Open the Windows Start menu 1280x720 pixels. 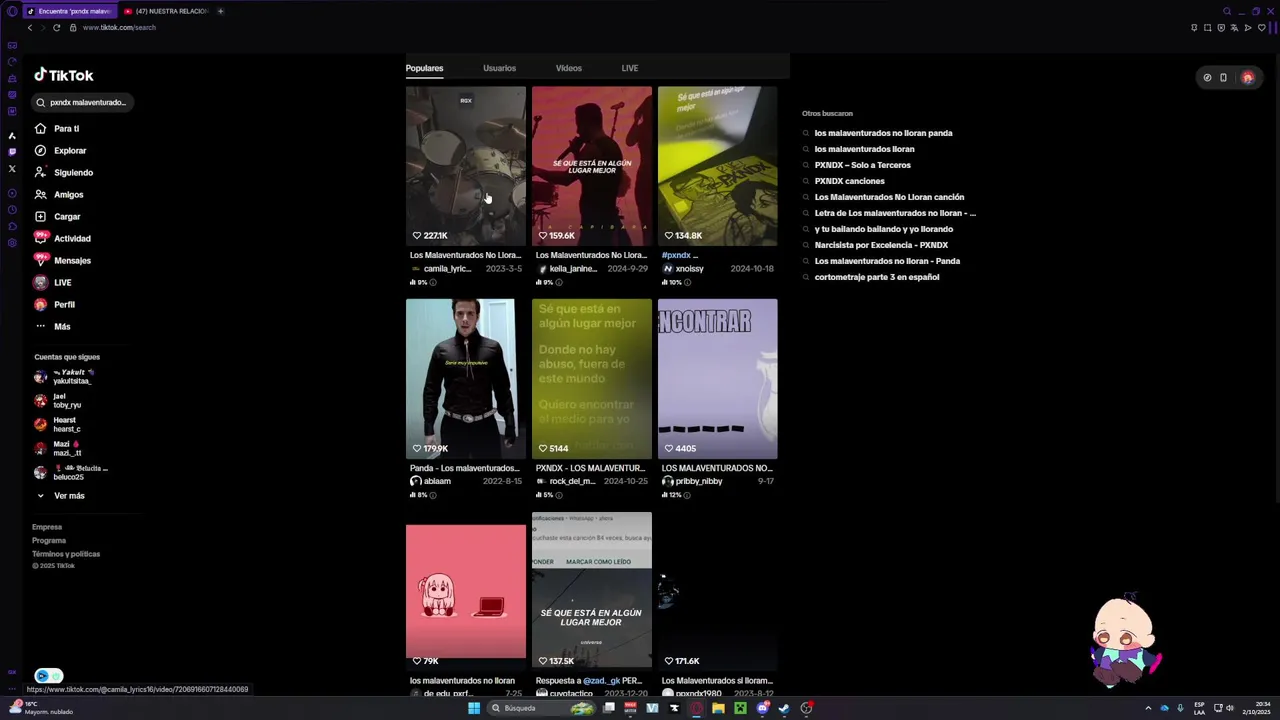click(x=474, y=708)
